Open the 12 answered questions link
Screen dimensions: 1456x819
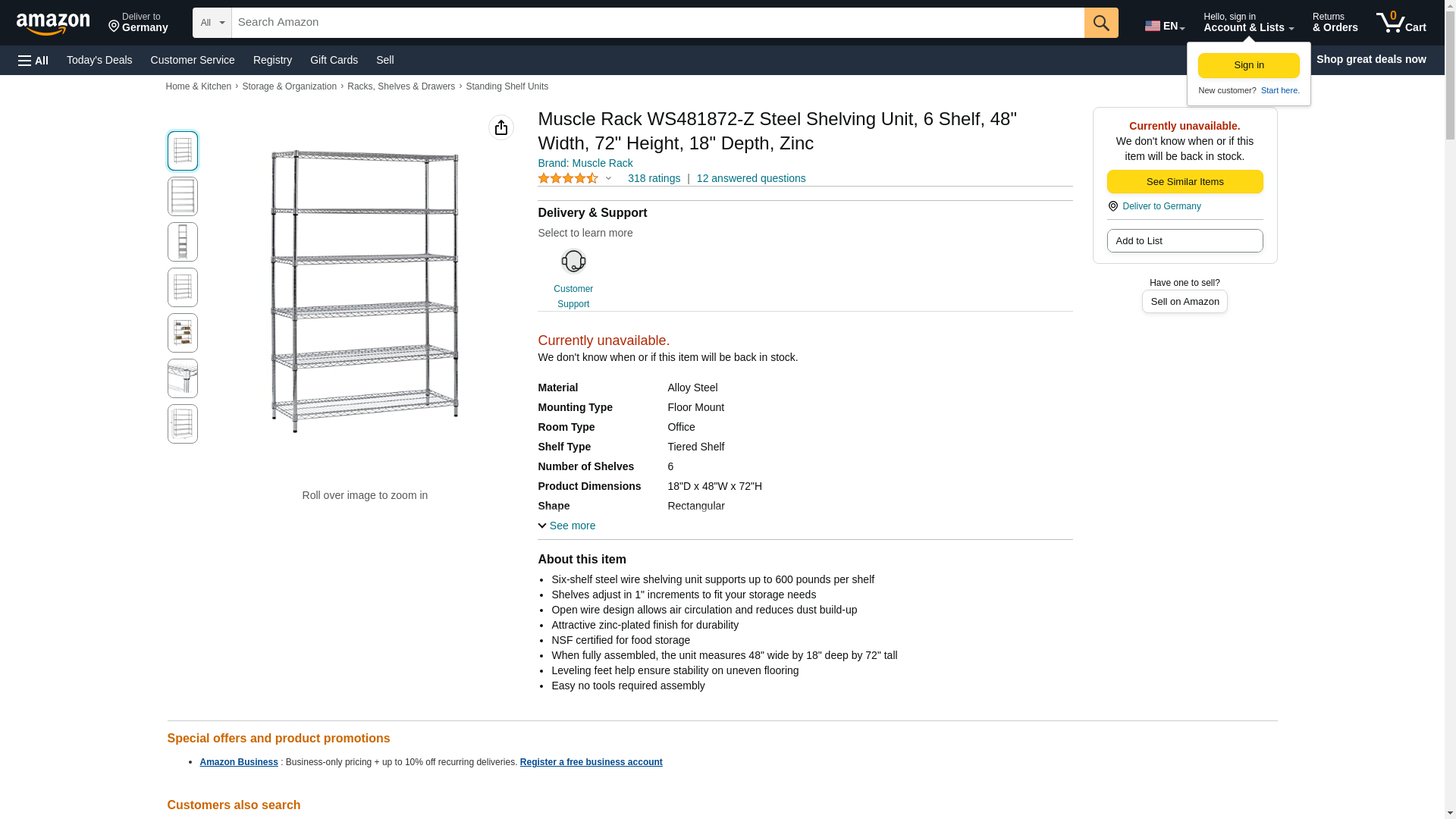point(751,178)
